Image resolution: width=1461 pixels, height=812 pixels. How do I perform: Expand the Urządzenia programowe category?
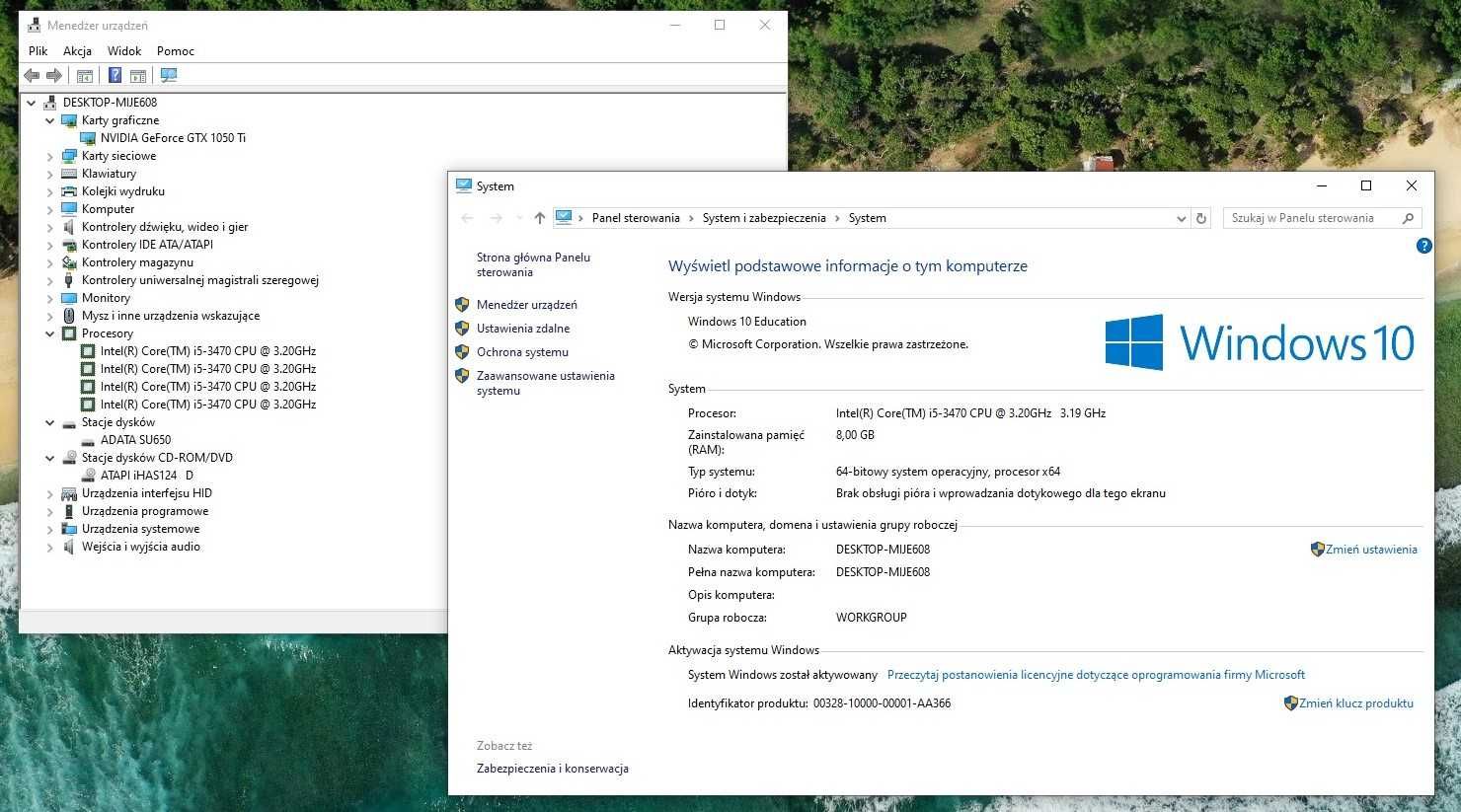coord(50,511)
